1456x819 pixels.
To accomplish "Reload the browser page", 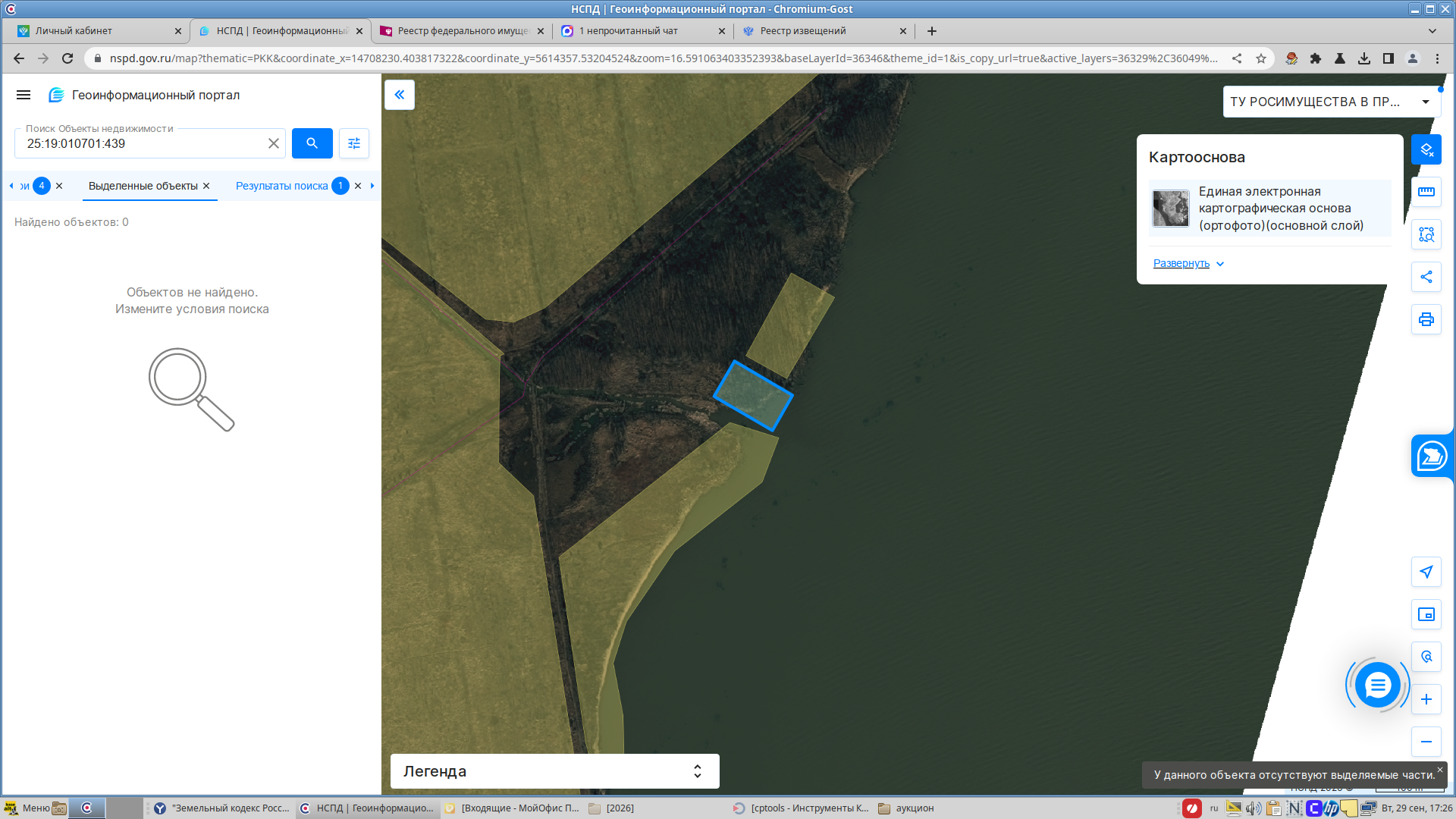I will tap(67, 58).
